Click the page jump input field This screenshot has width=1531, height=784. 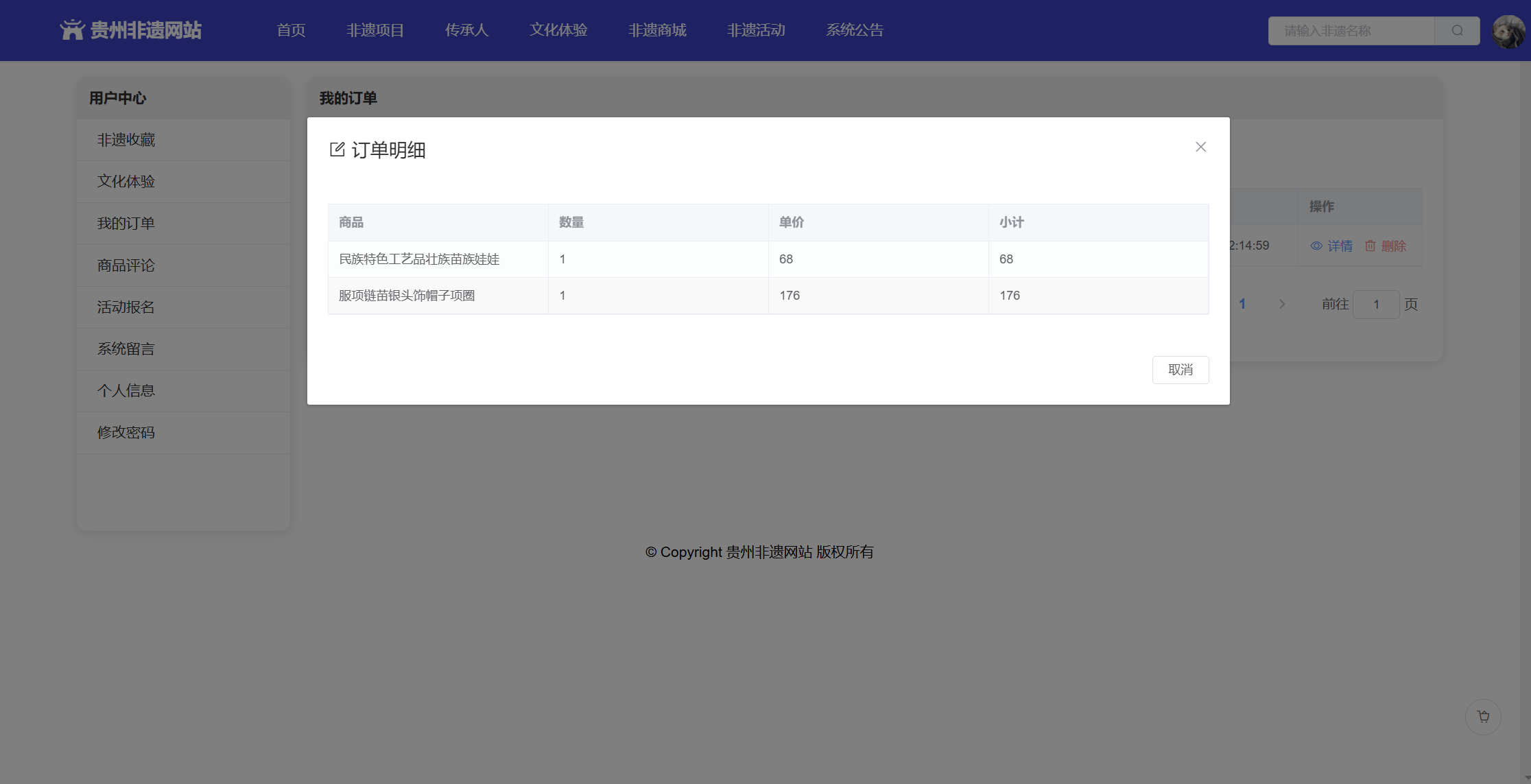tap(1375, 305)
